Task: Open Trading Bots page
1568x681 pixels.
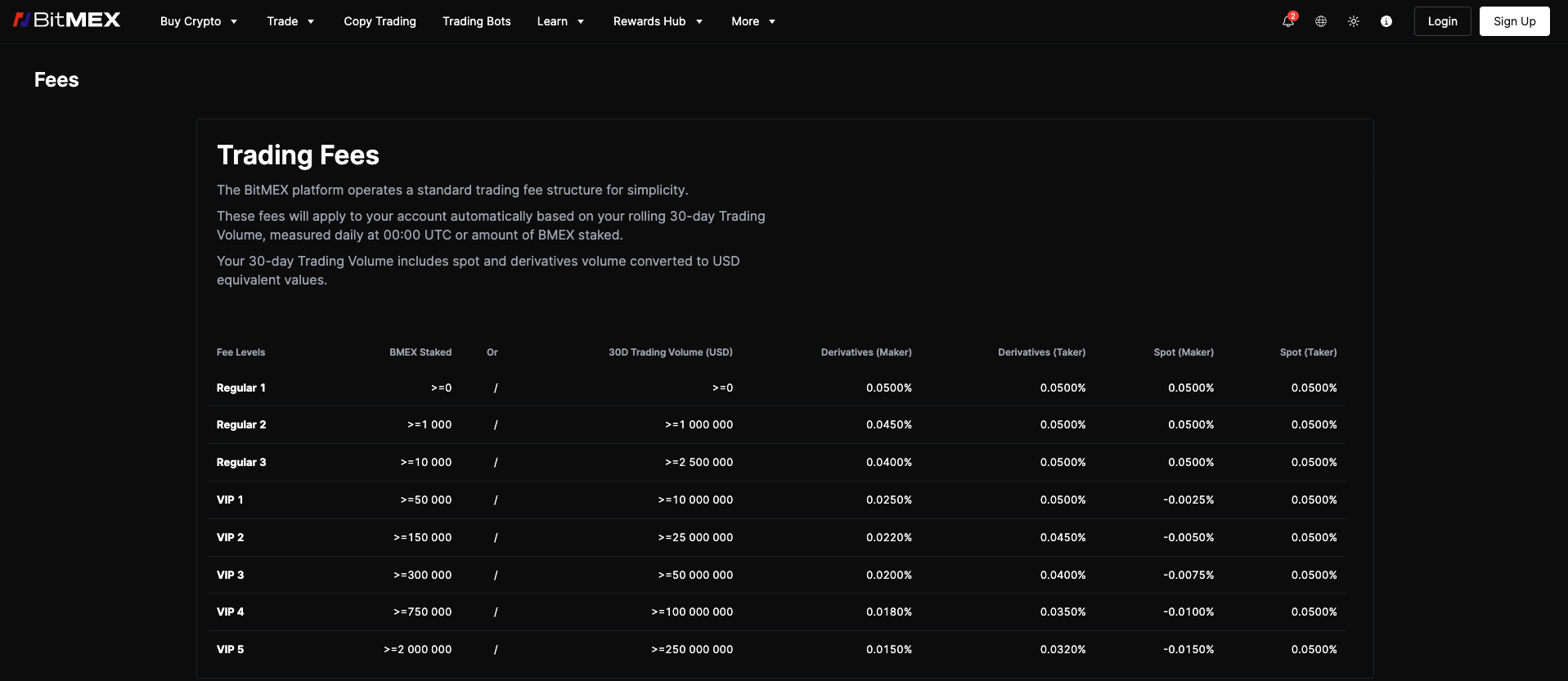Action: [476, 21]
